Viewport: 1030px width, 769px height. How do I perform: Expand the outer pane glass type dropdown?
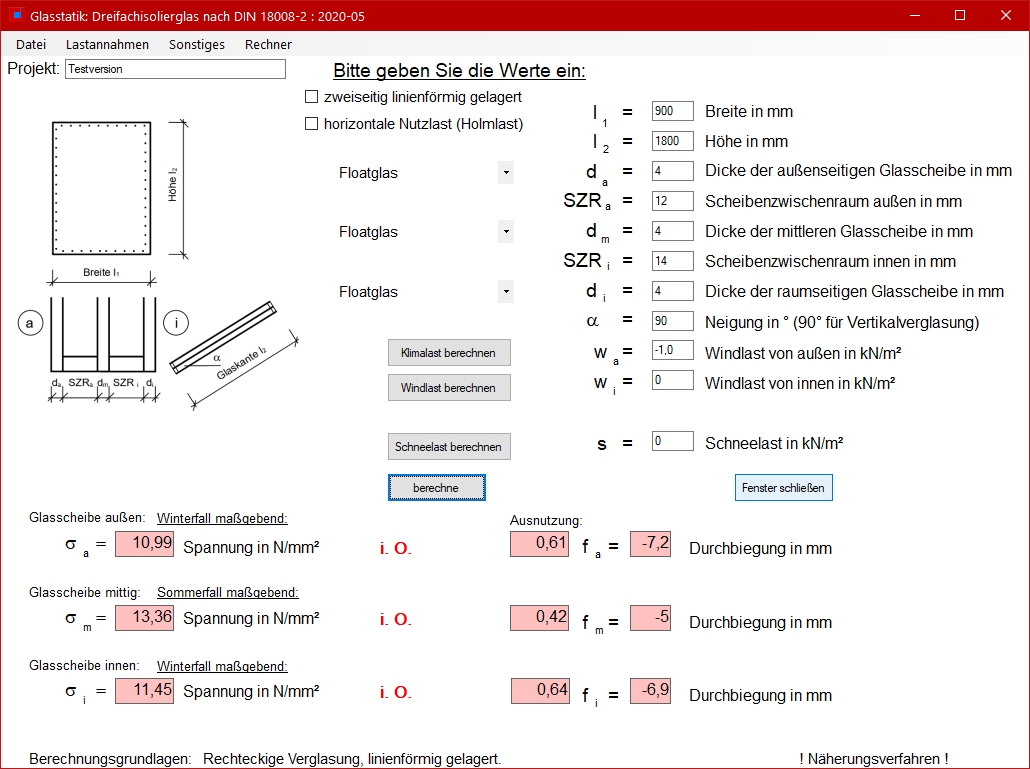tap(506, 173)
